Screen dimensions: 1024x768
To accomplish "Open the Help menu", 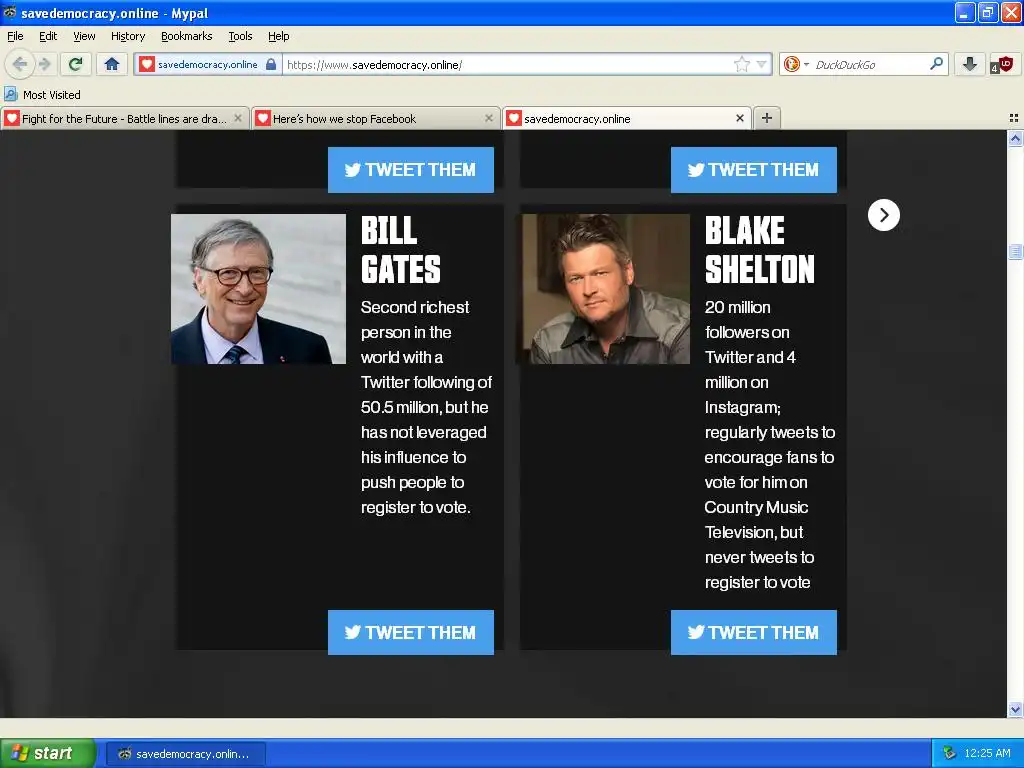I will [x=278, y=36].
